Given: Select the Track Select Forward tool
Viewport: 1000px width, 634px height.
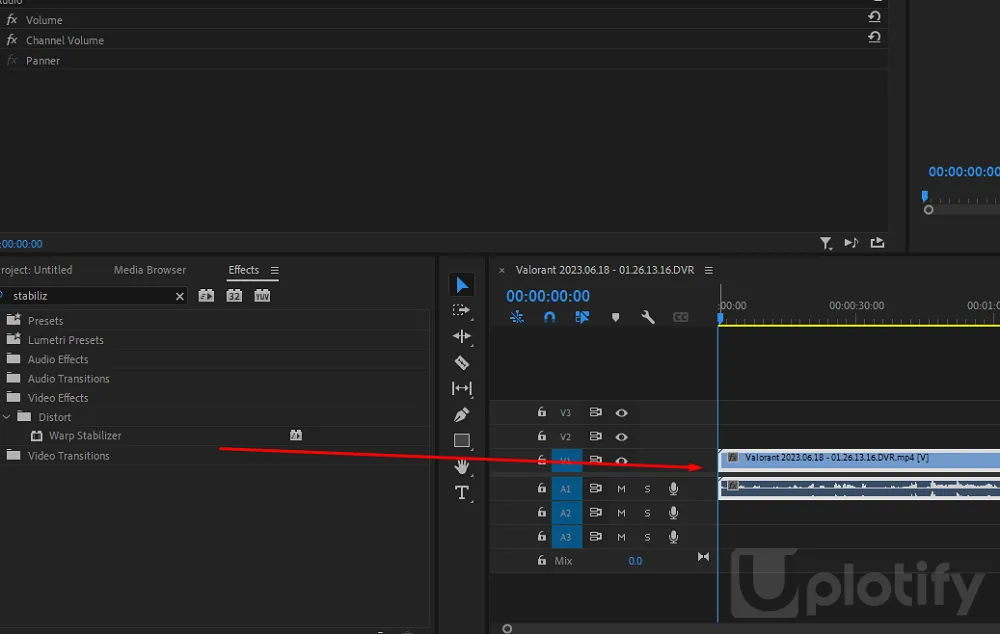Looking at the screenshot, I should coord(461,311).
